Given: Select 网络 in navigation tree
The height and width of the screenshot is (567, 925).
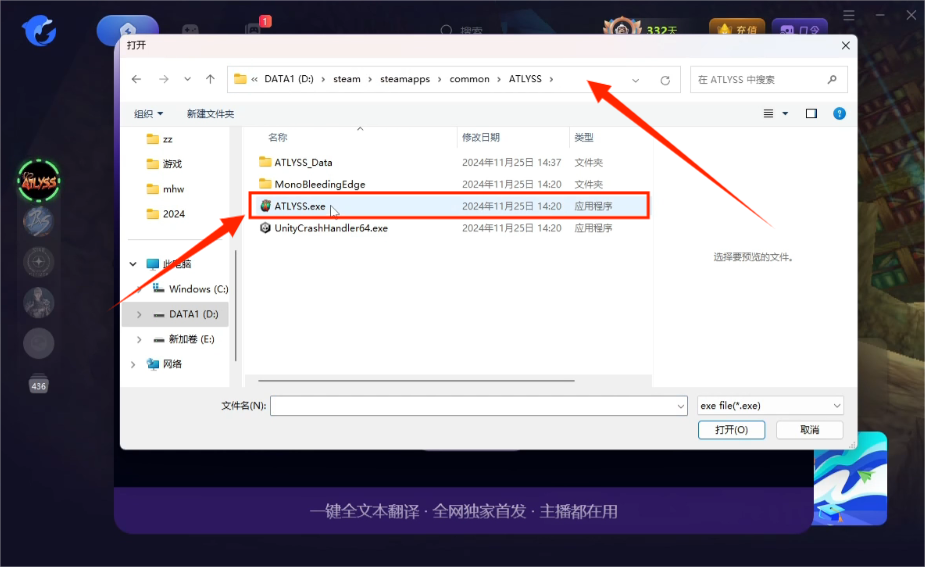Looking at the screenshot, I should tap(165, 364).
